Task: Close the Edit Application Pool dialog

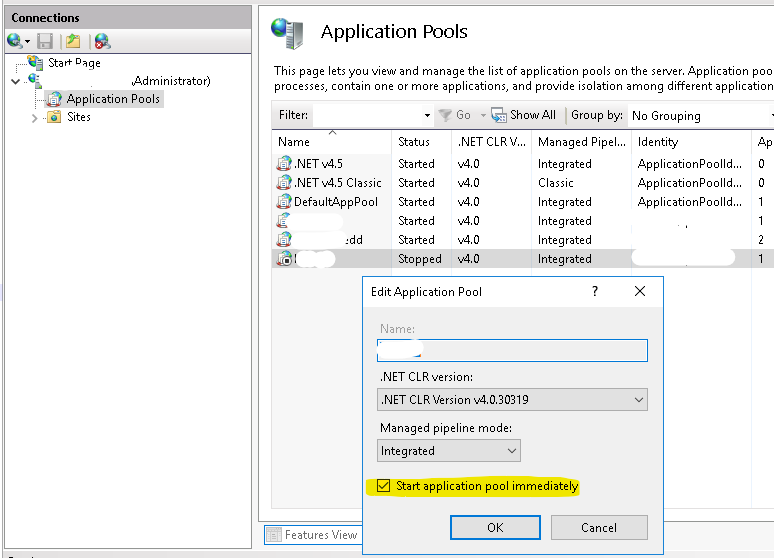Action: pyautogui.click(x=640, y=291)
